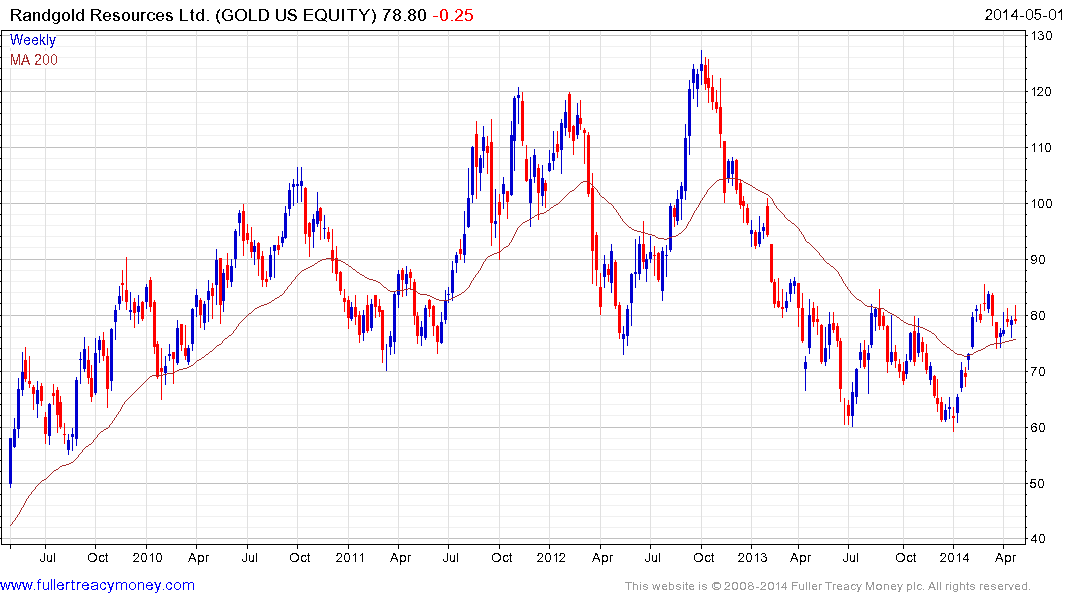Select the 'Weekly' interval label
This screenshot has height=600, width=1075.
(x=33, y=40)
